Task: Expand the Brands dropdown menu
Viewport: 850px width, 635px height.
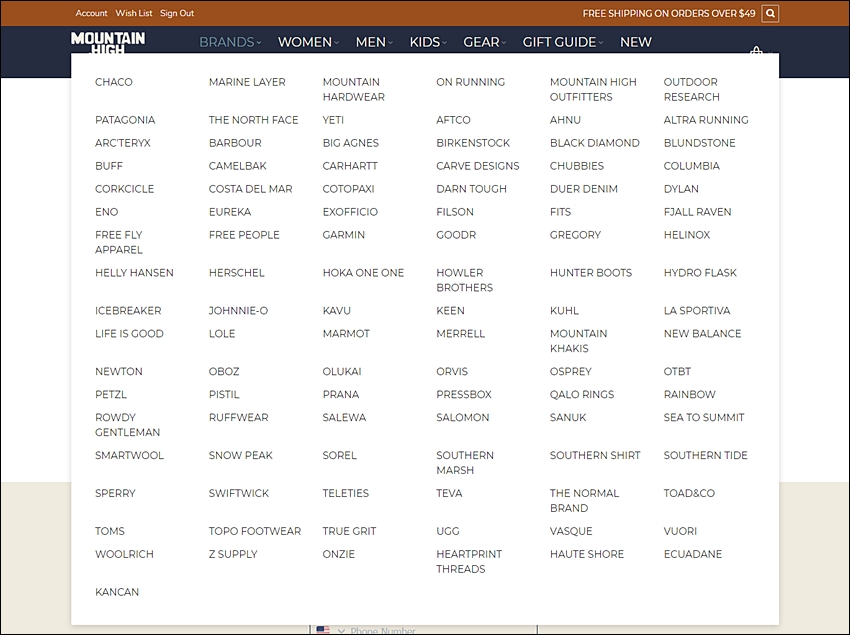Action: [230, 42]
